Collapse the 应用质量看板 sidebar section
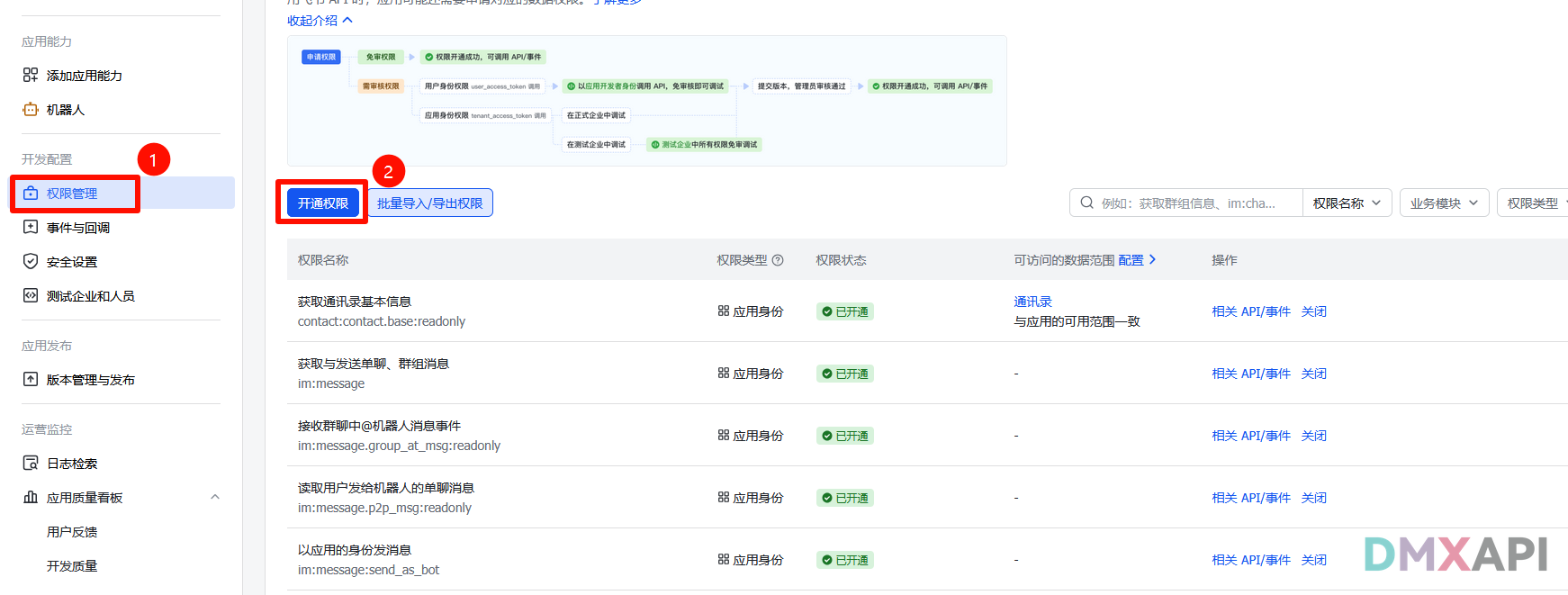This screenshot has height=595, width=1568. click(215, 498)
